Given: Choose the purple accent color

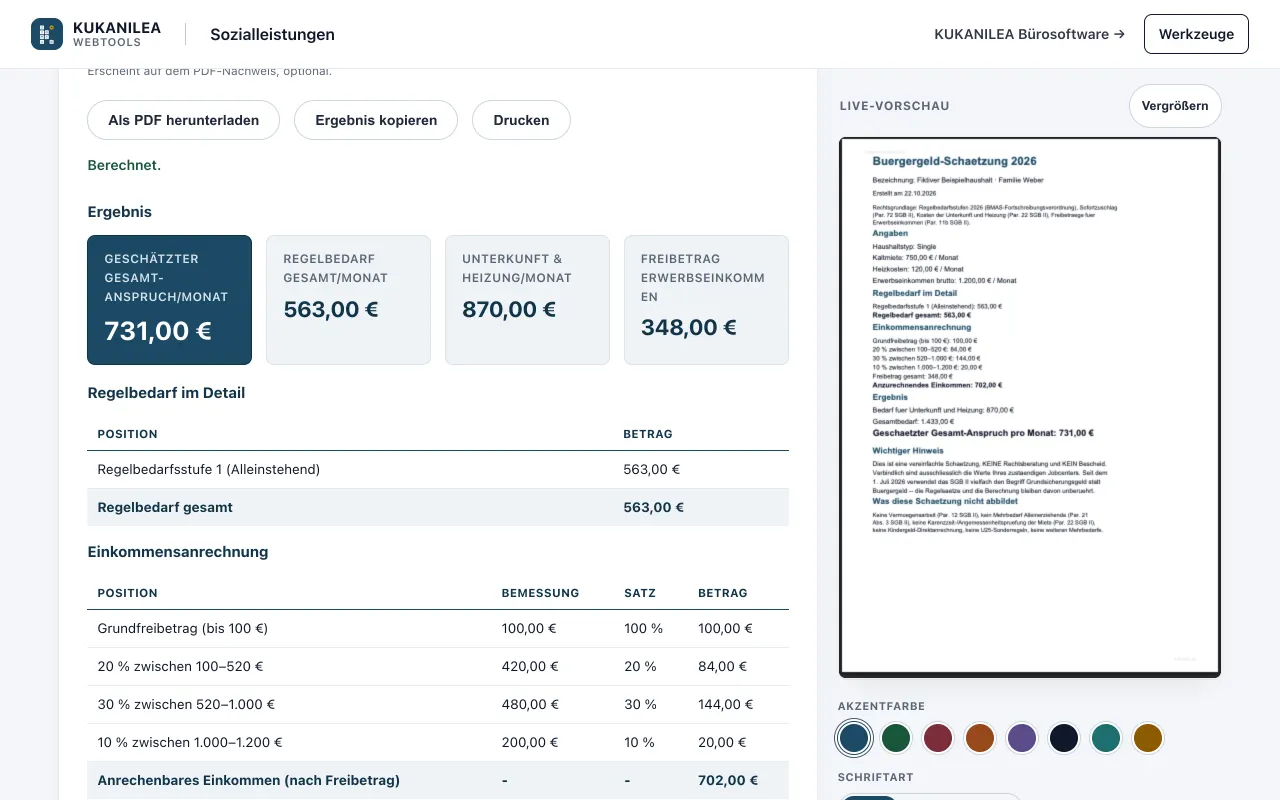Looking at the screenshot, I should (x=1022, y=738).
